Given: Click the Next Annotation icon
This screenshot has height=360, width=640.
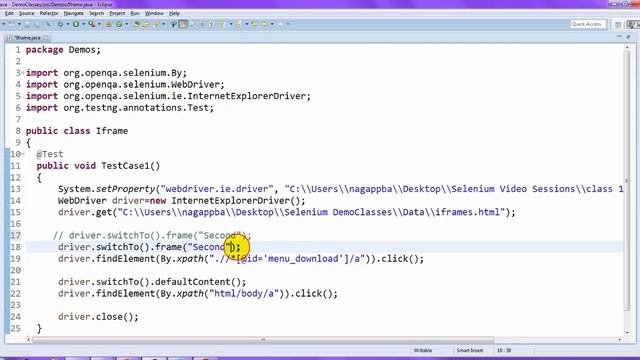Looking at the screenshot, I should pos(222,24).
